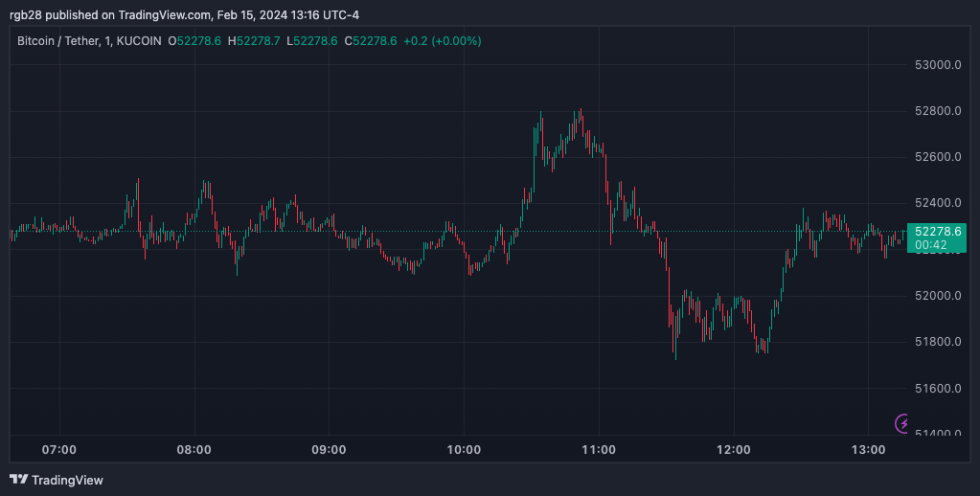Image resolution: width=980 pixels, height=496 pixels.
Task: Click the purple lightning bolt icon
Action: click(902, 424)
